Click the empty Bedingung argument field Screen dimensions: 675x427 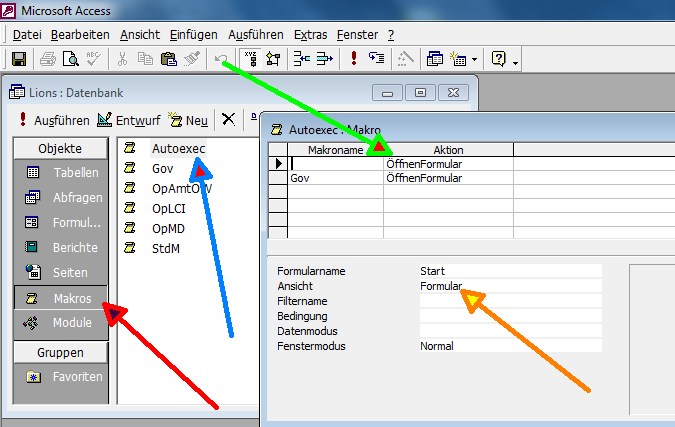click(511, 316)
